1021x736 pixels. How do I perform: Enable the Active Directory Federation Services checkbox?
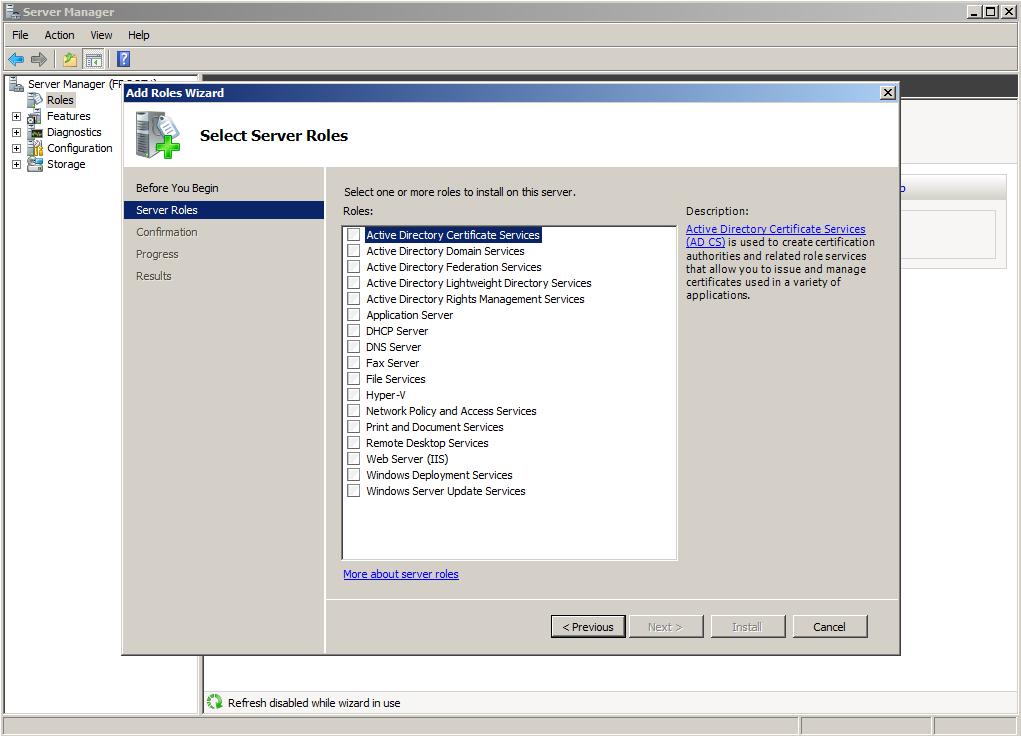[354, 266]
